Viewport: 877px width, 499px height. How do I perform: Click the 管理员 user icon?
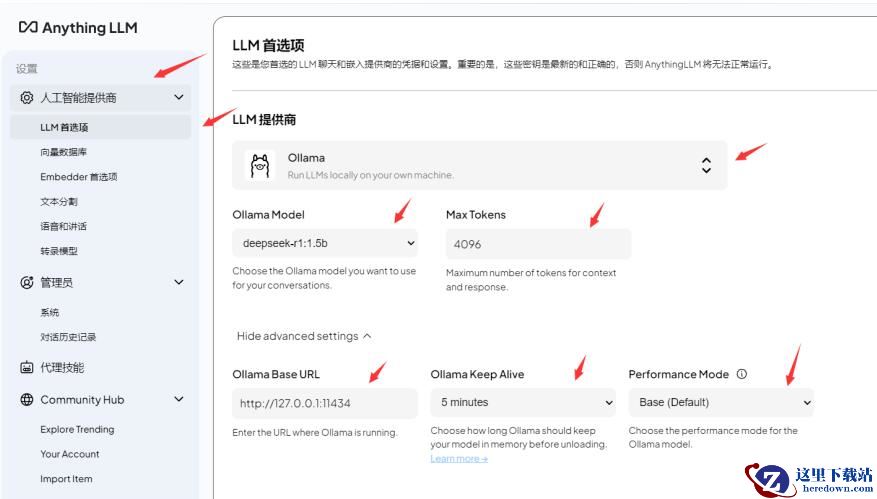coord(26,283)
